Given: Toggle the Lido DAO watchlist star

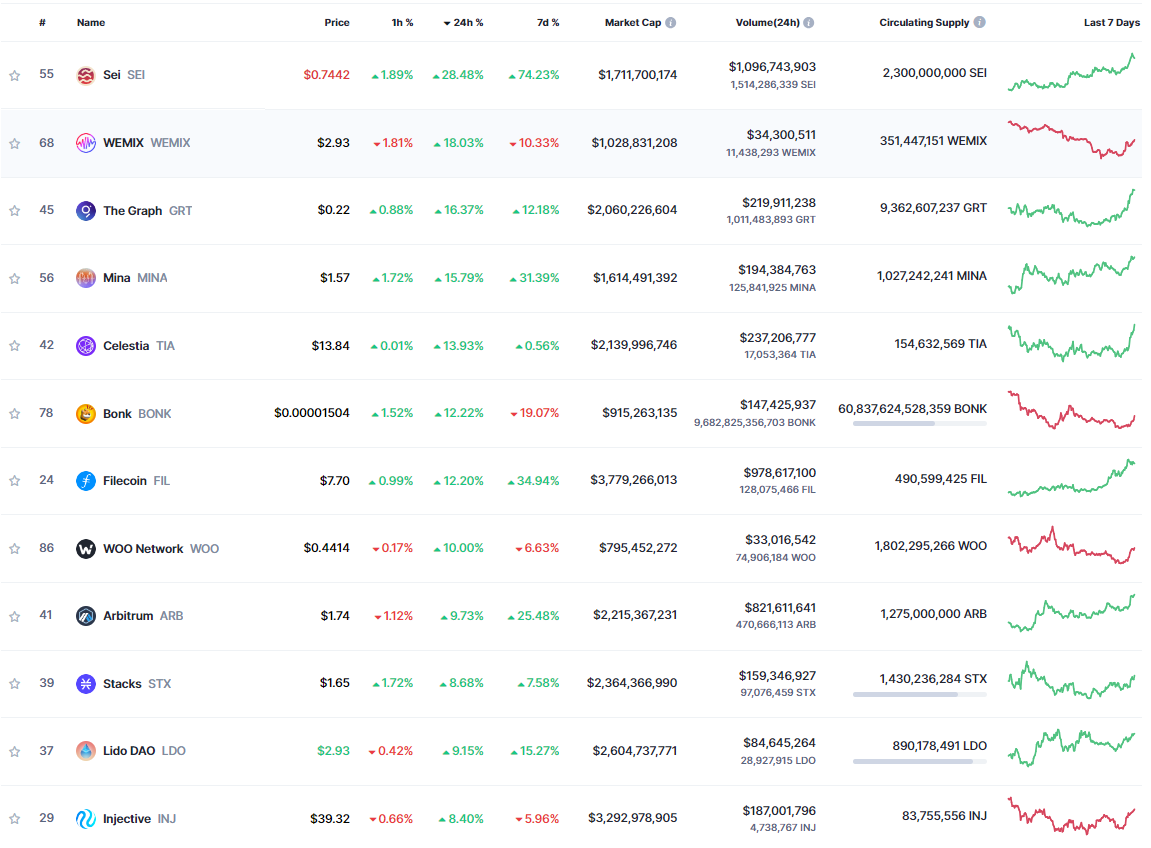Looking at the screenshot, I should click(x=15, y=752).
